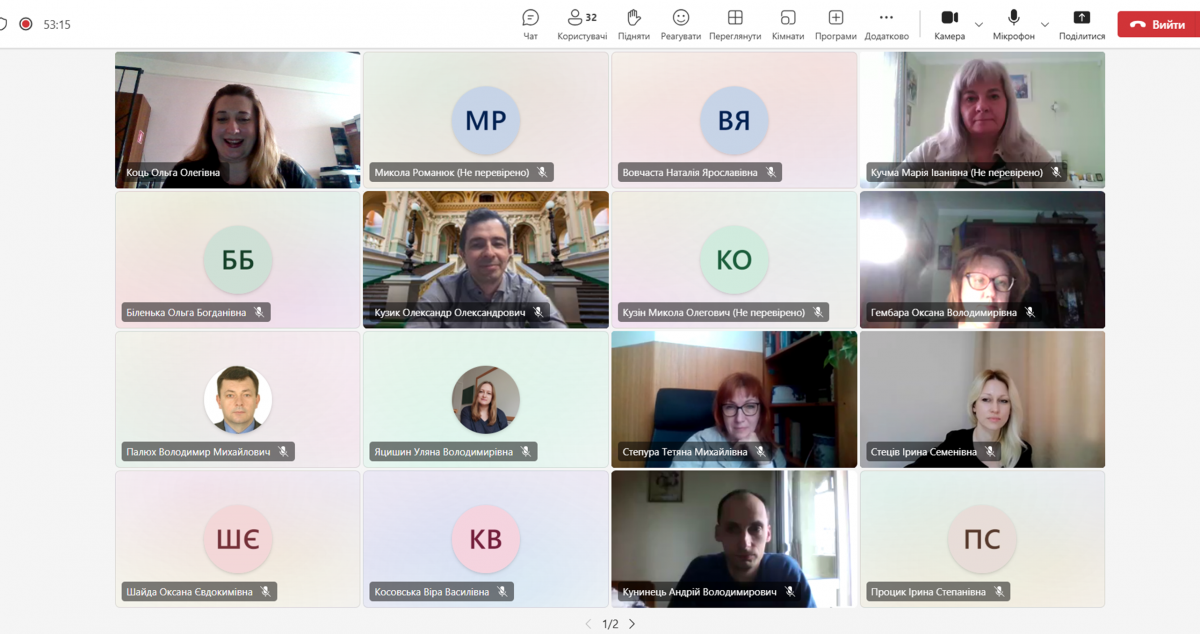The width and height of the screenshot is (1200, 634).
Task: Go to previous page of participants
Action: point(589,624)
